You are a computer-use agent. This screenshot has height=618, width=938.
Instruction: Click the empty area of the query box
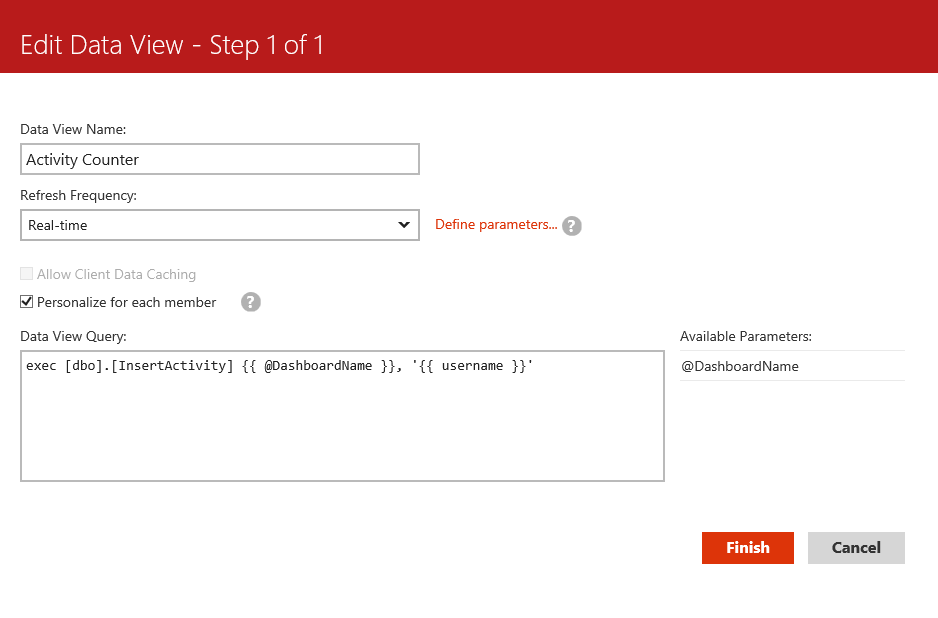point(342,430)
